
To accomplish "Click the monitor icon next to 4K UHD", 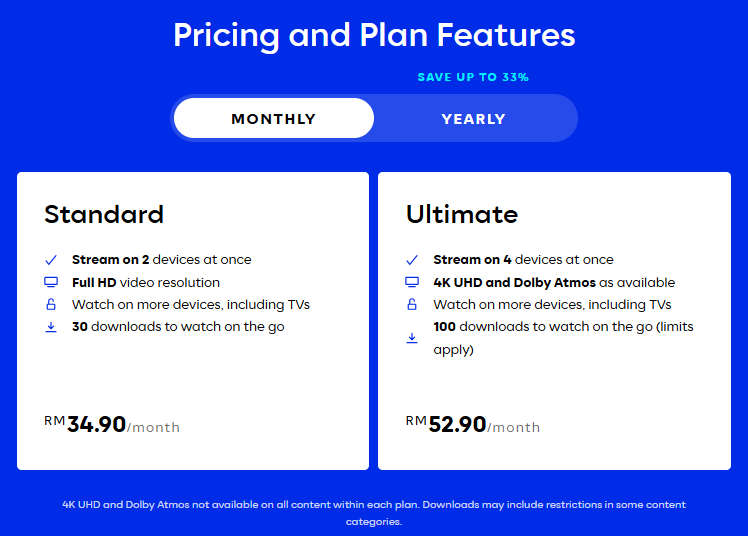I will pyautogui.click(x=412, y=282).
